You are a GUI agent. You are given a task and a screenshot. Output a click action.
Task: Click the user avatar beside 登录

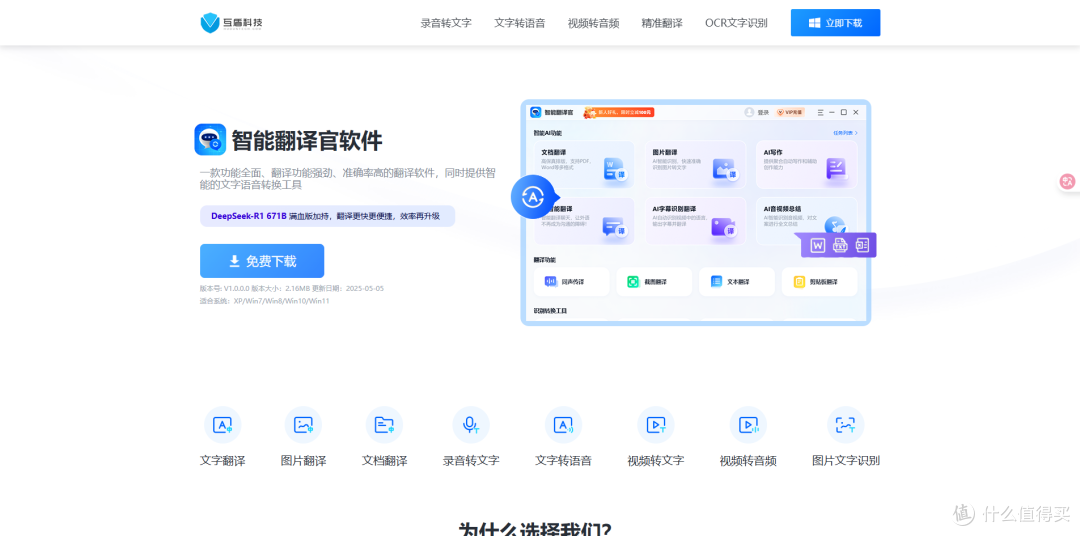click(749, 112)
